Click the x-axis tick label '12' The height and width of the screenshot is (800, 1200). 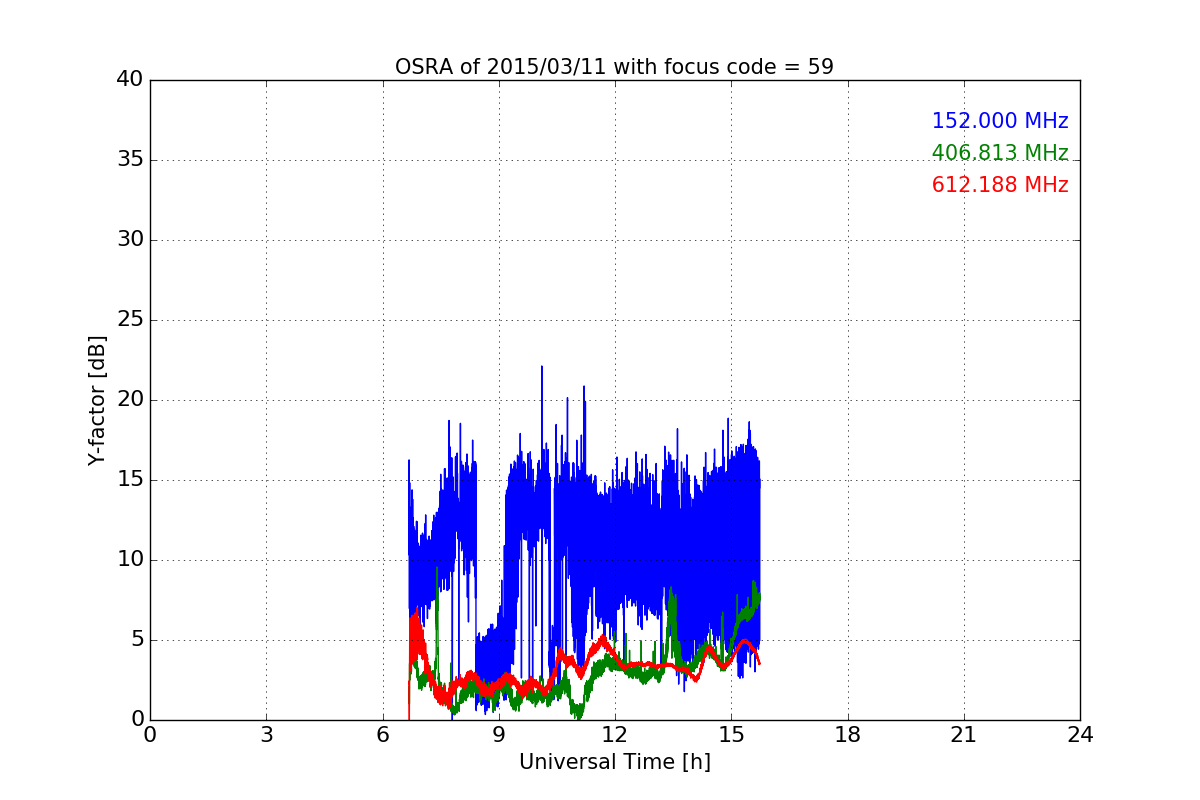click(x=615, y=735)
